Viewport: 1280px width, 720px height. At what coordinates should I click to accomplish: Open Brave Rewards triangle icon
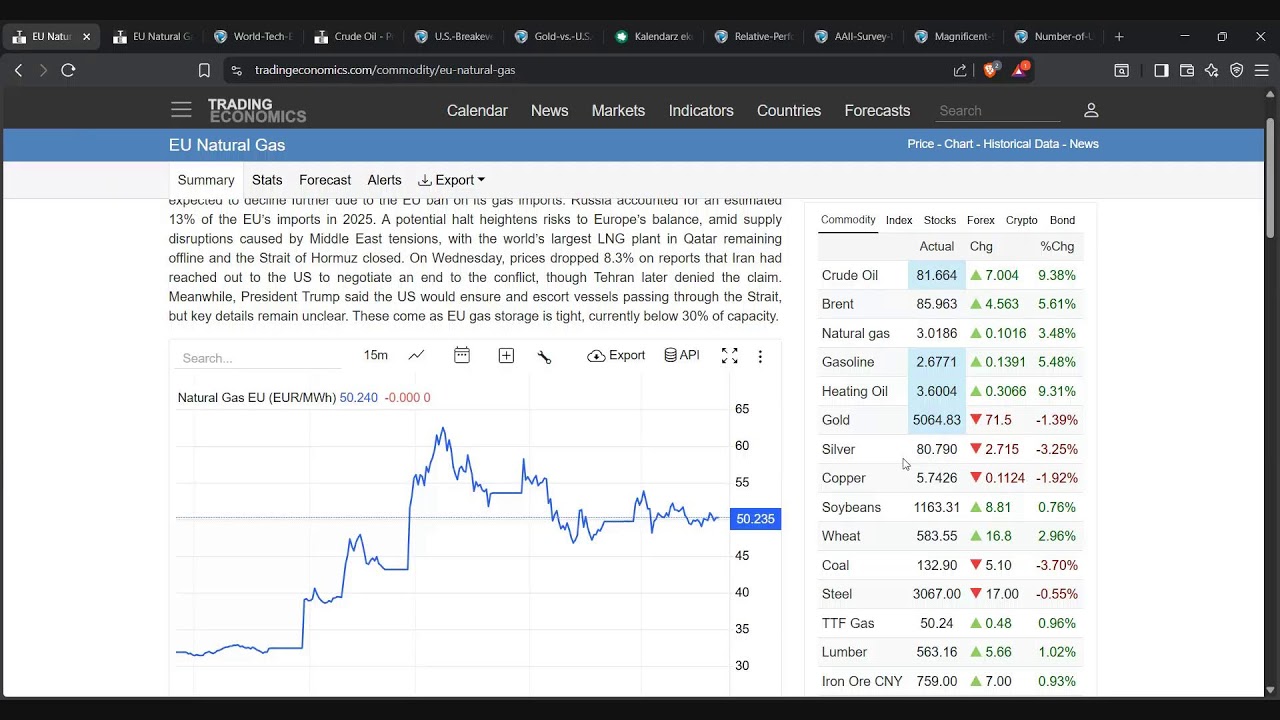[x=1020, y=70]
